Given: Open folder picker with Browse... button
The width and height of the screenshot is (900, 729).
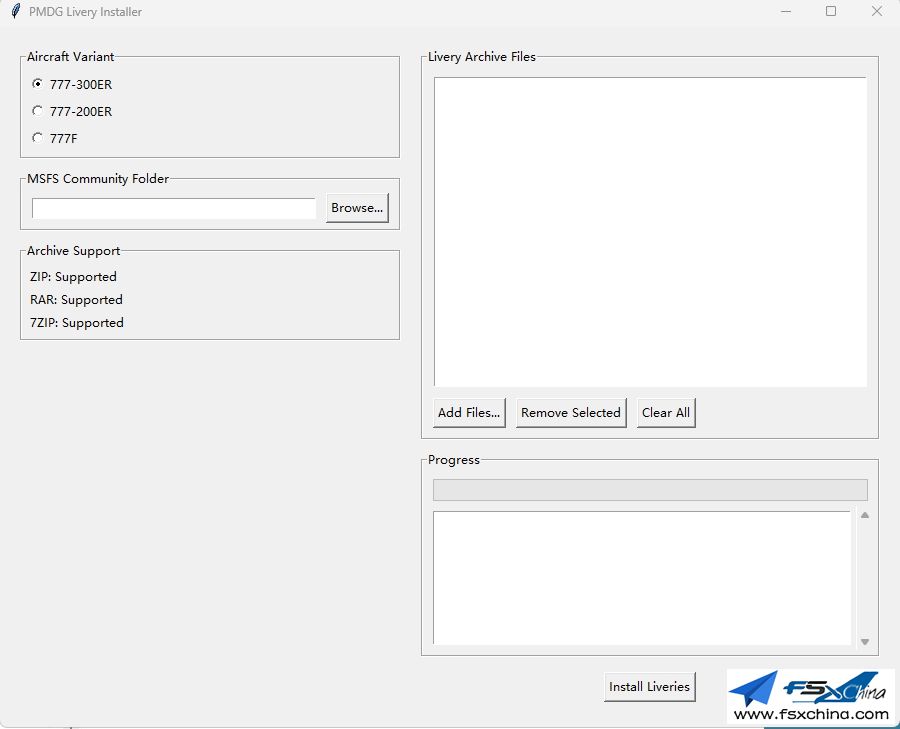Looking at the screenshot, I should tap(357, 208).
